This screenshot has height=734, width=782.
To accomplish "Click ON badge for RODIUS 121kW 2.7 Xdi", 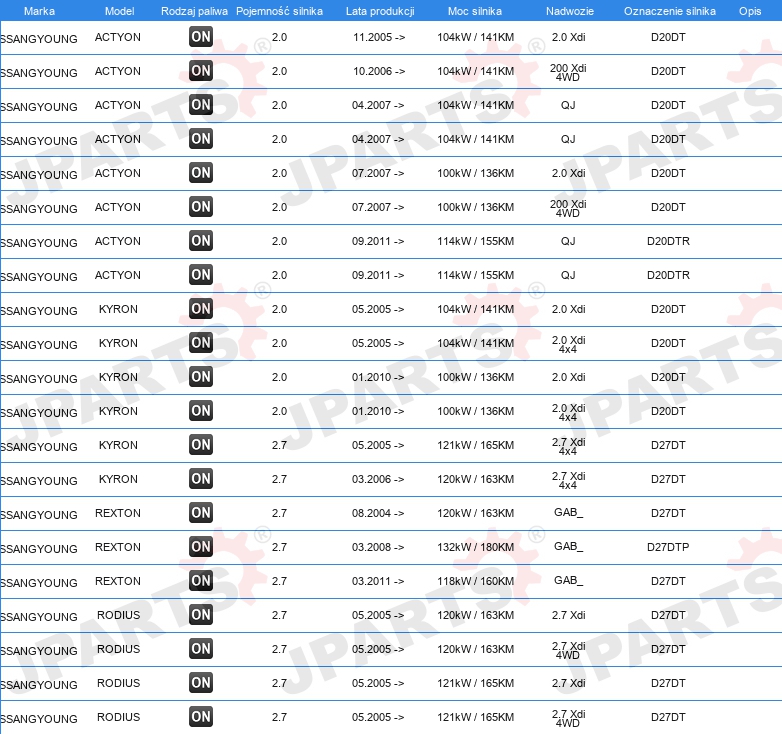I will [201, 683].
